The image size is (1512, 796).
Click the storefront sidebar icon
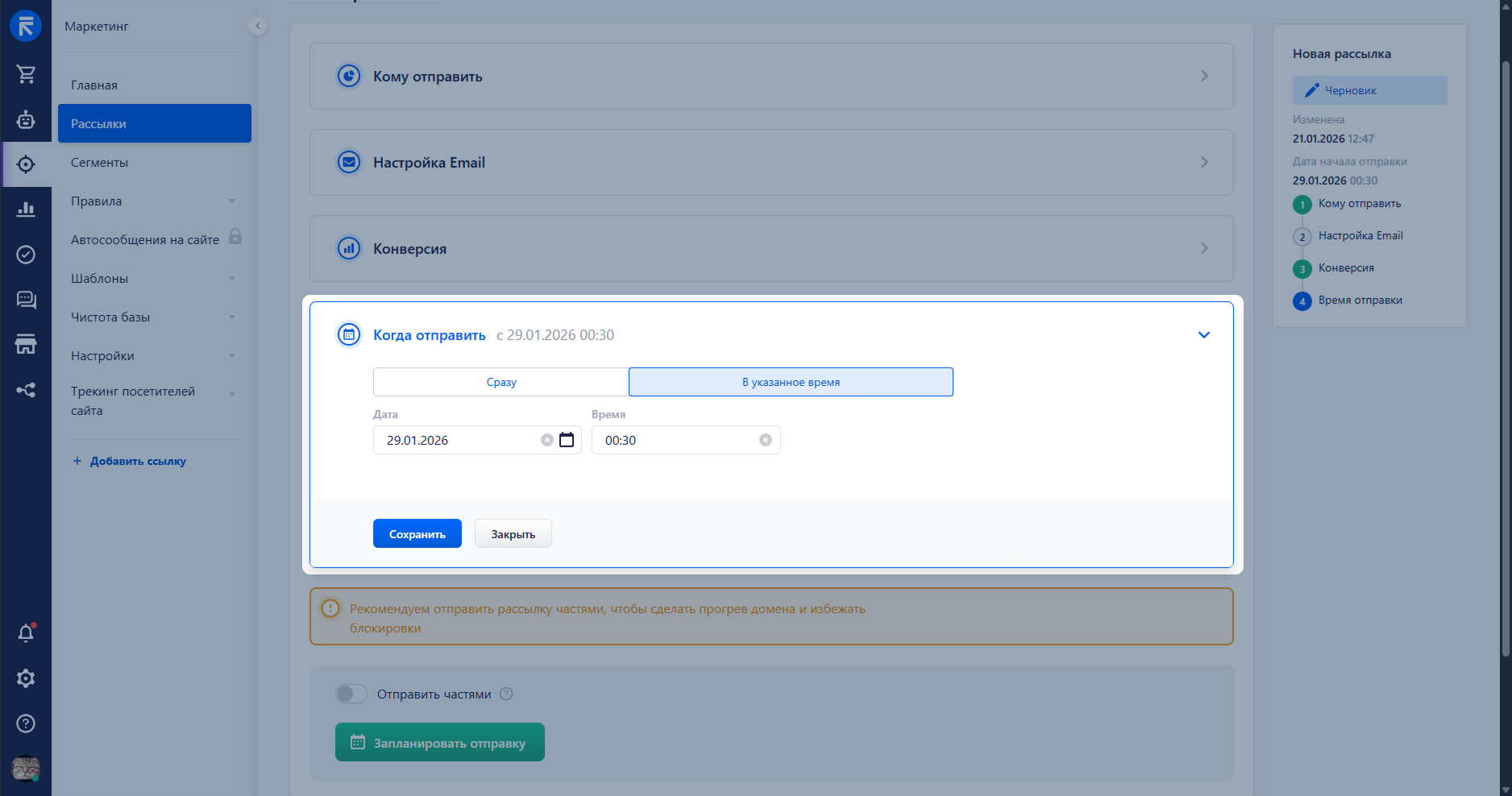pos(26,345)
